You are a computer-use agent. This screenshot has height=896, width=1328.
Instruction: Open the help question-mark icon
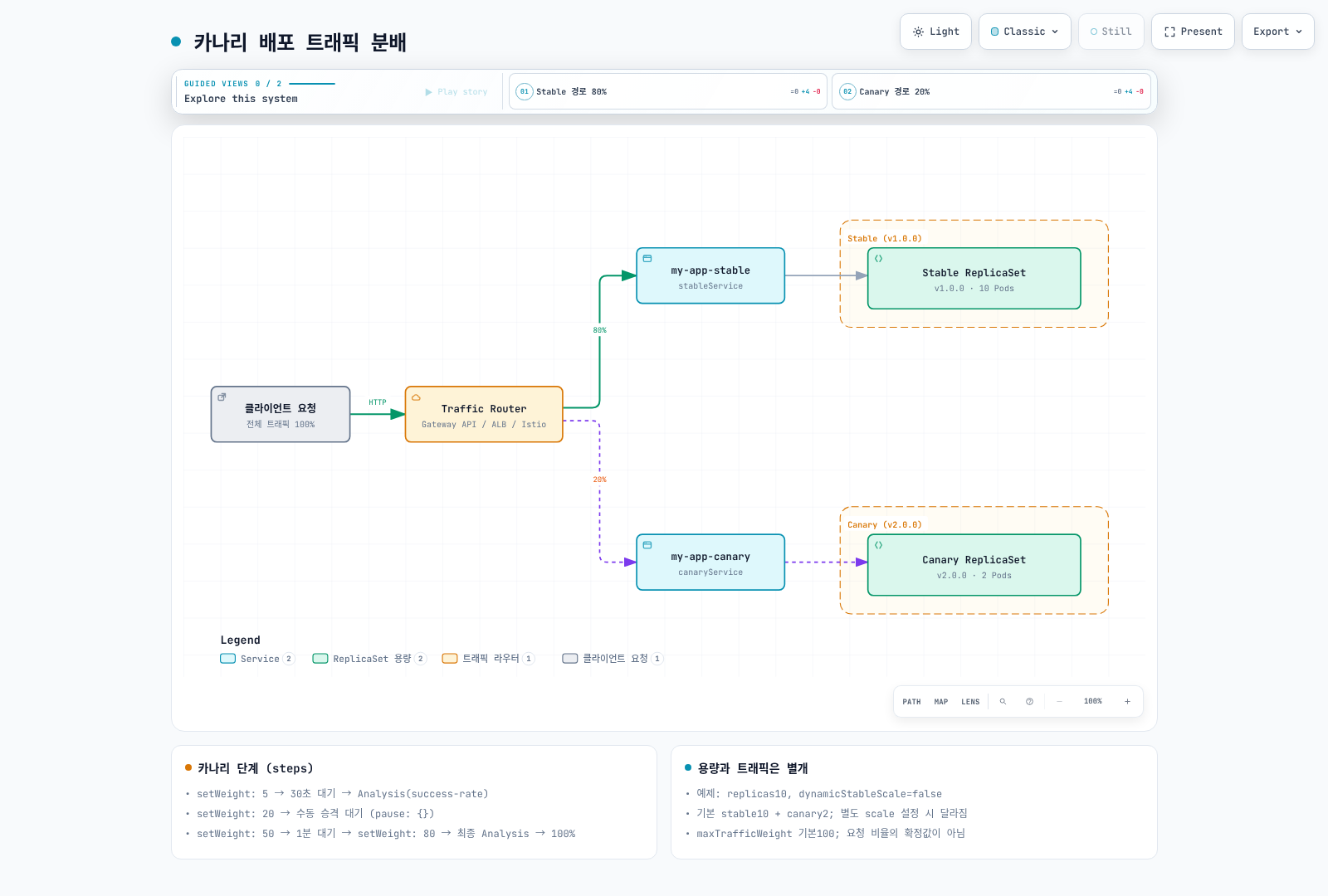coord(1029,702)
